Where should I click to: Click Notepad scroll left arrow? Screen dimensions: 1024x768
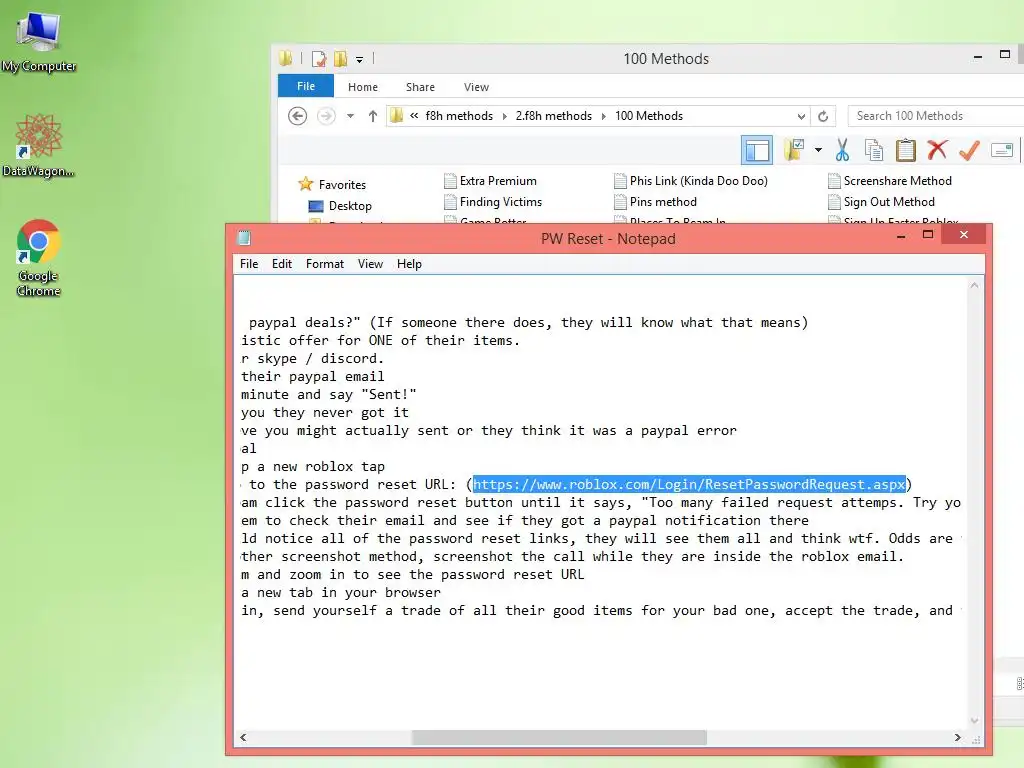click(x=243, y=737)
